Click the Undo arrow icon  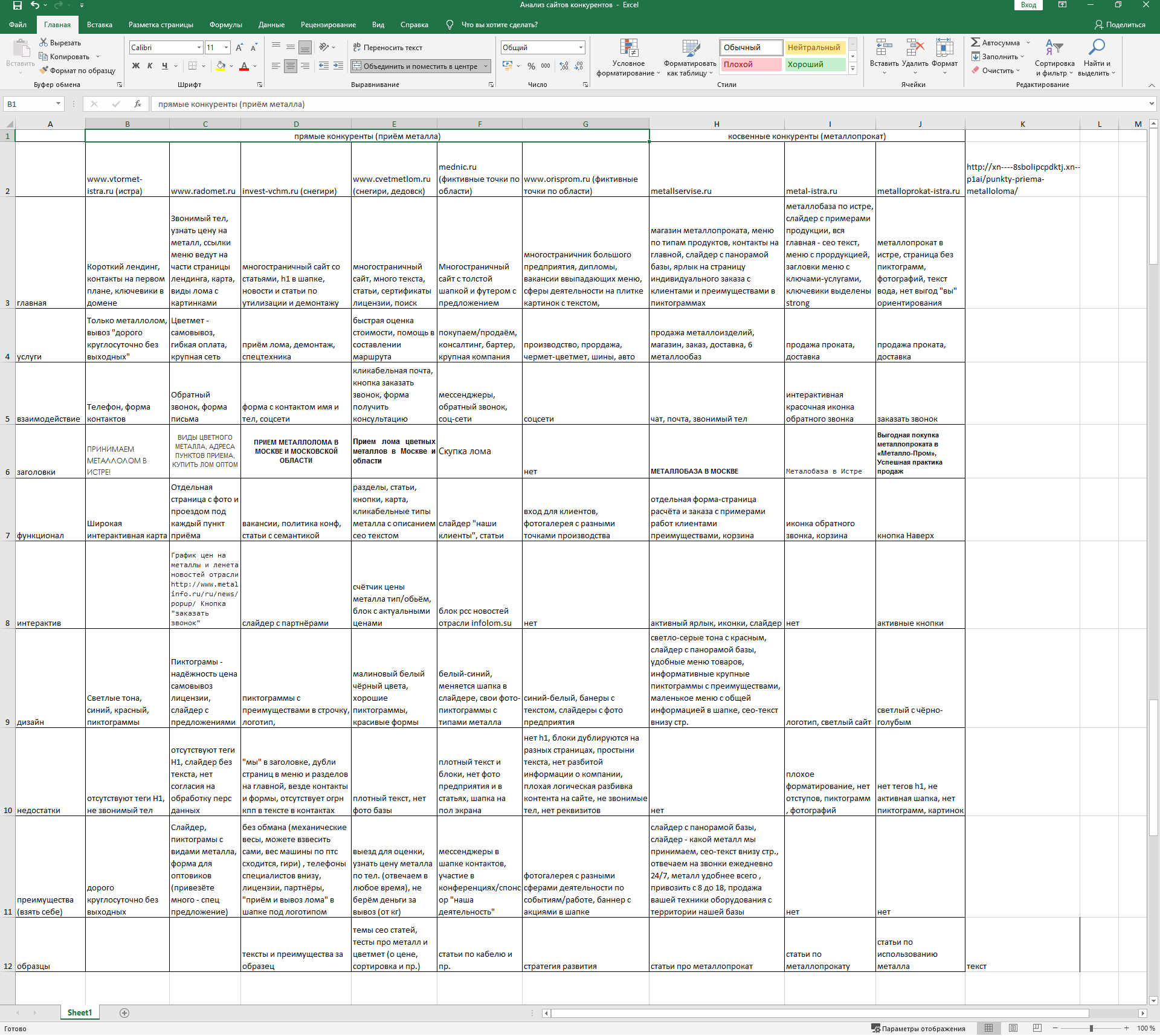point(35,5)
